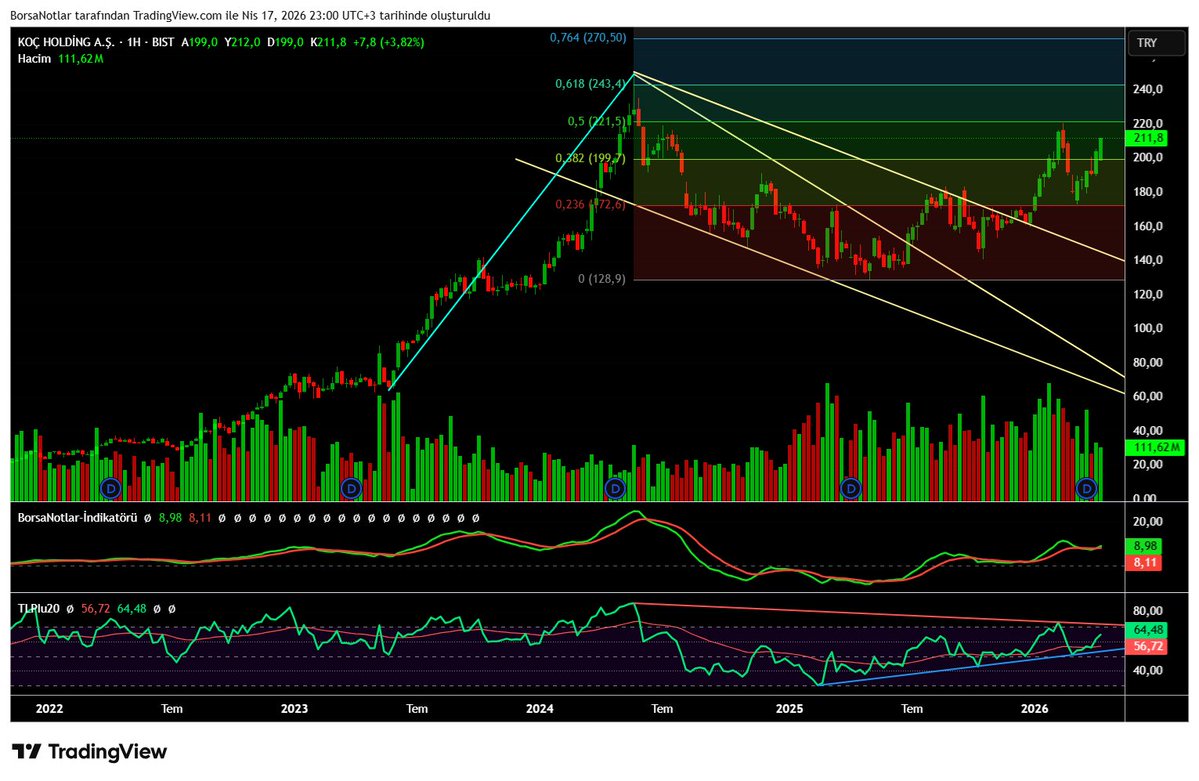The height and width of the screenshot is (781, 1199).
Task: Click the Y212,0 high value
Action: (x=242, y=42)
